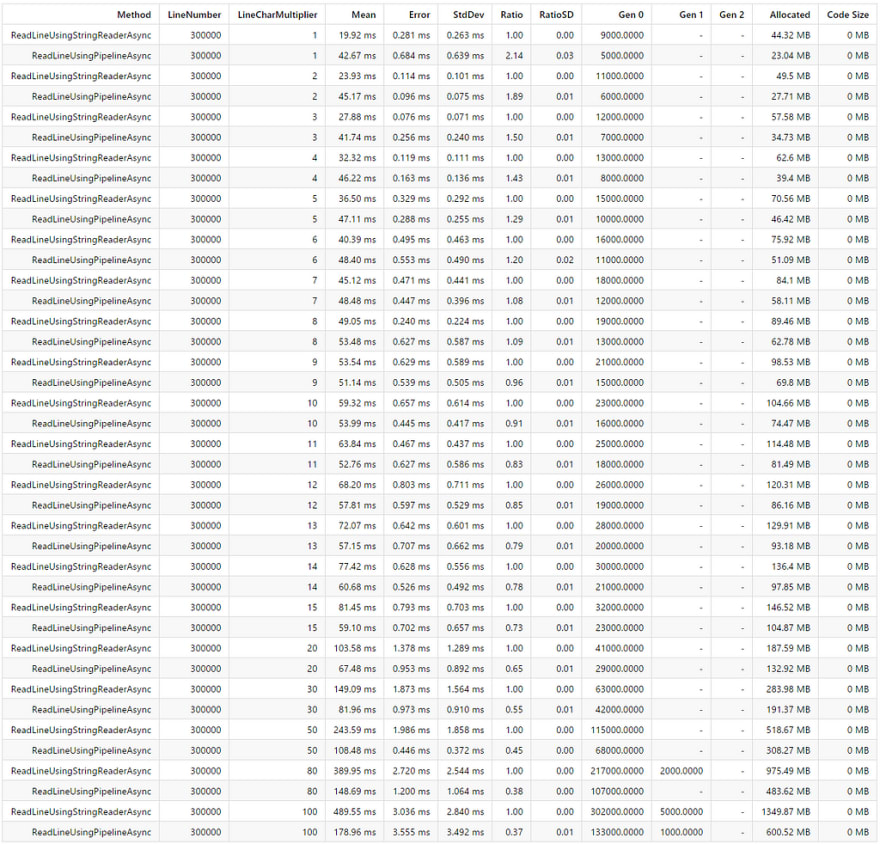
Task: Select the mean value 103.58 ms
Action: [x=355, y=648]
